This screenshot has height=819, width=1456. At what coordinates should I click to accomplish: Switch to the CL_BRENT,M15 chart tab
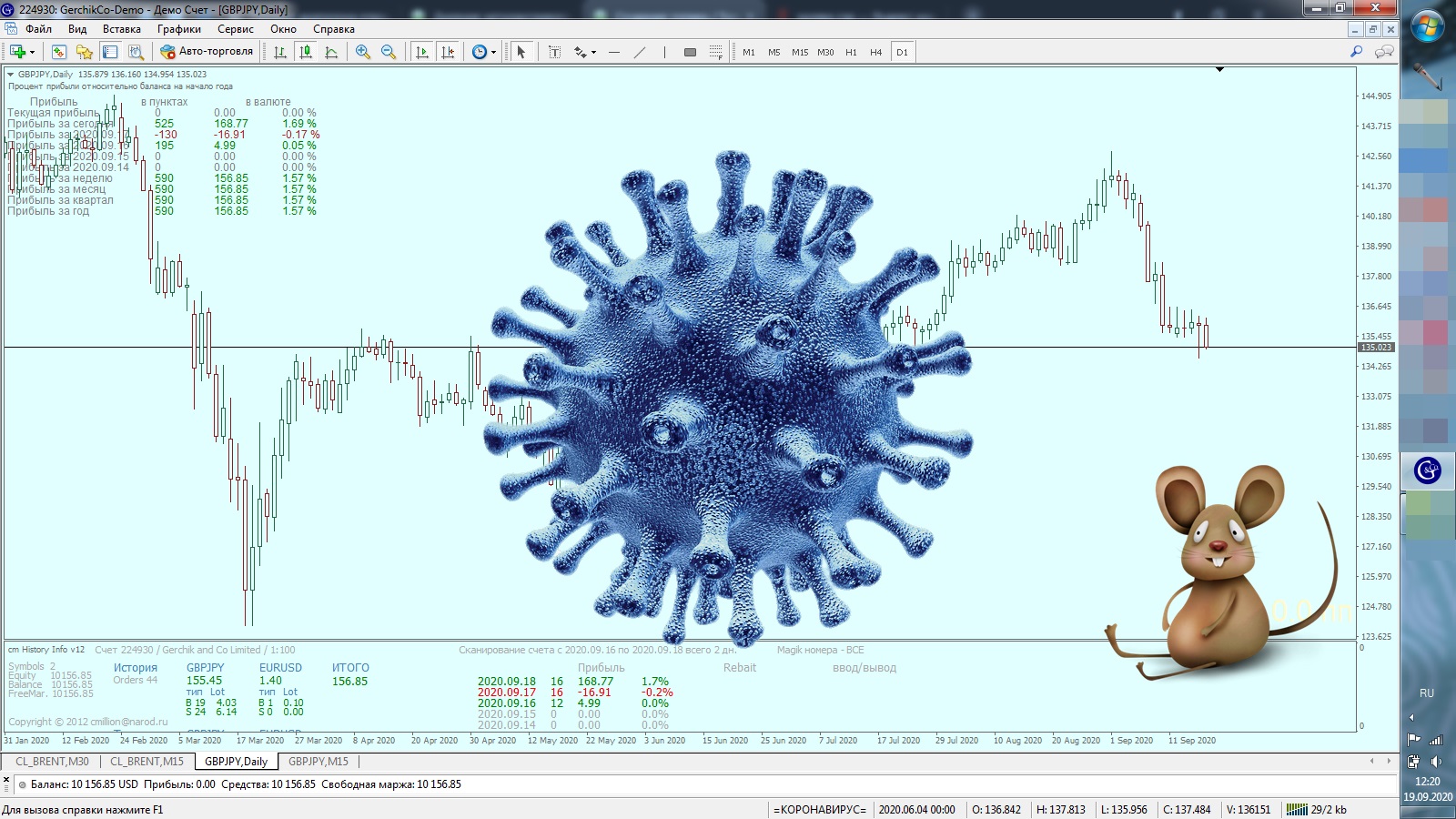[x=147, y=762]
